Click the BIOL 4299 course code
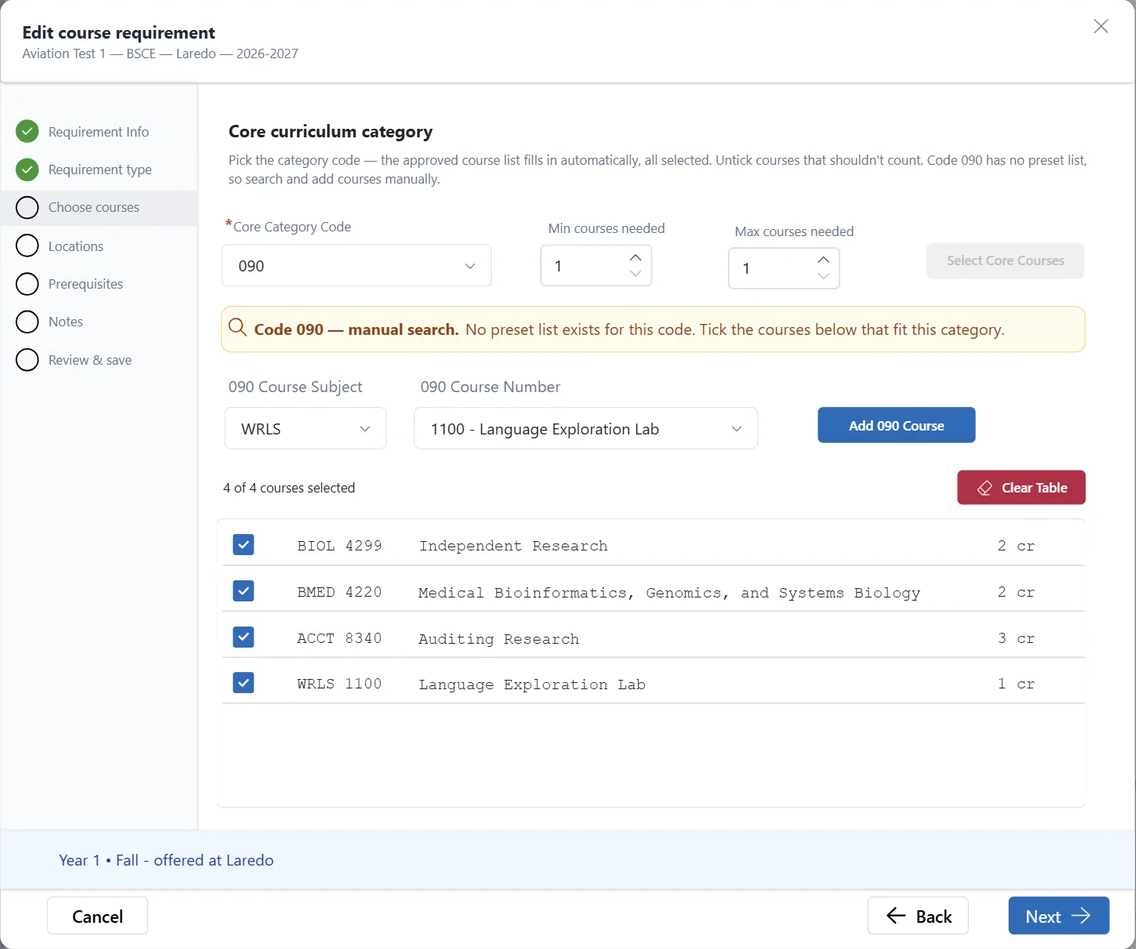 click(339, 545)
